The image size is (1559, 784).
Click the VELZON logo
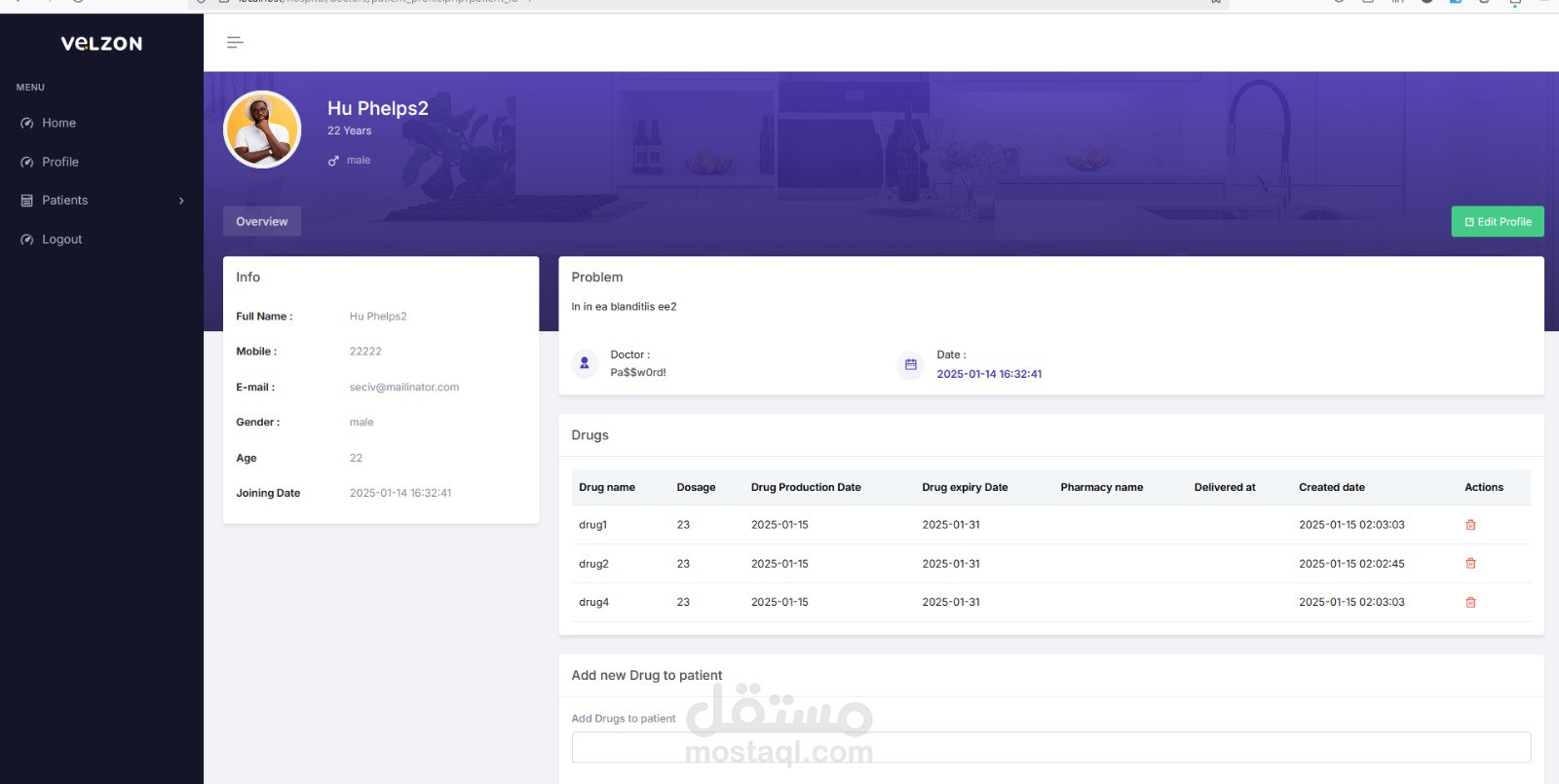point(101,44)
